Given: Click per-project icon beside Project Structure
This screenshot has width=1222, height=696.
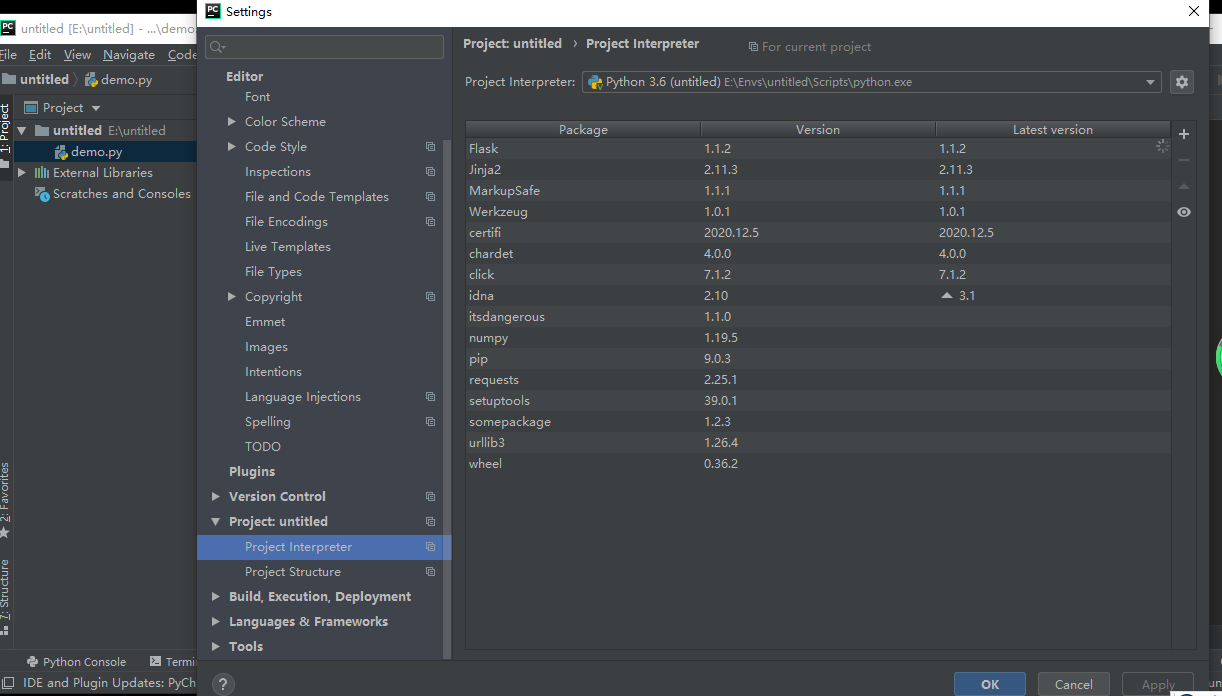Looking at the screenshot, I should pos(430,572).
